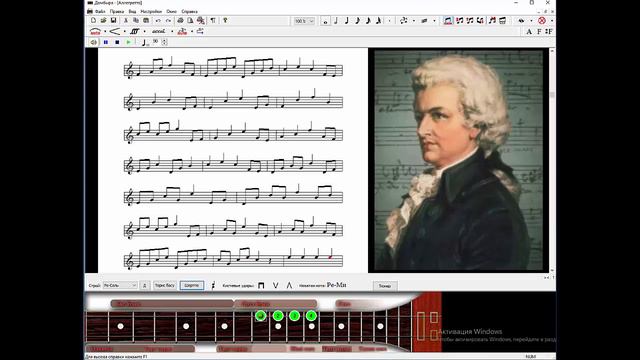Open the Правка menu
The width and height of the screenshot is (640, 360).
pos(117,11)
